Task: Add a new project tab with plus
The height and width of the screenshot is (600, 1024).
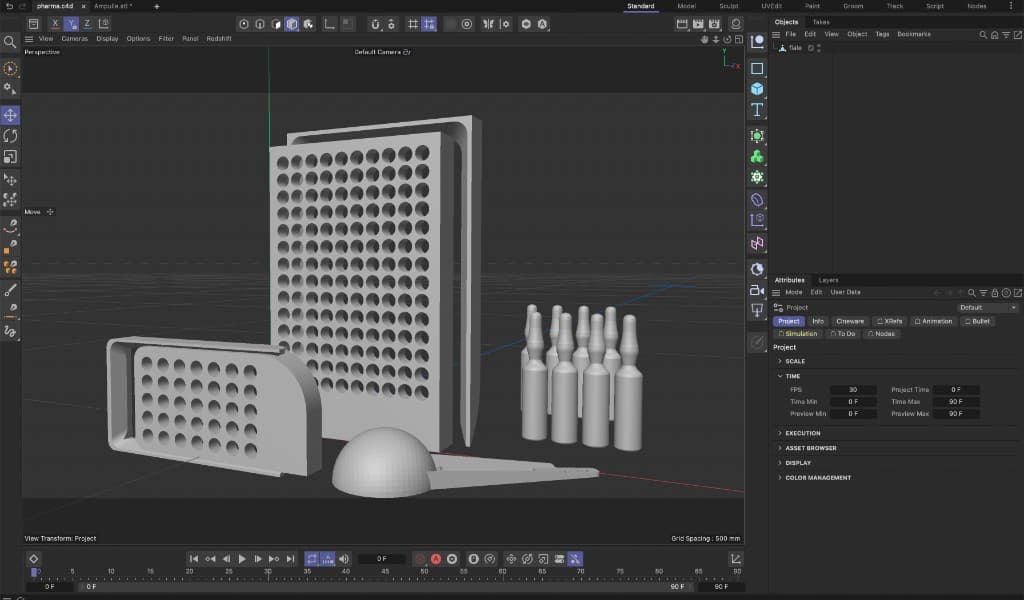Action: tap(157, 7)
